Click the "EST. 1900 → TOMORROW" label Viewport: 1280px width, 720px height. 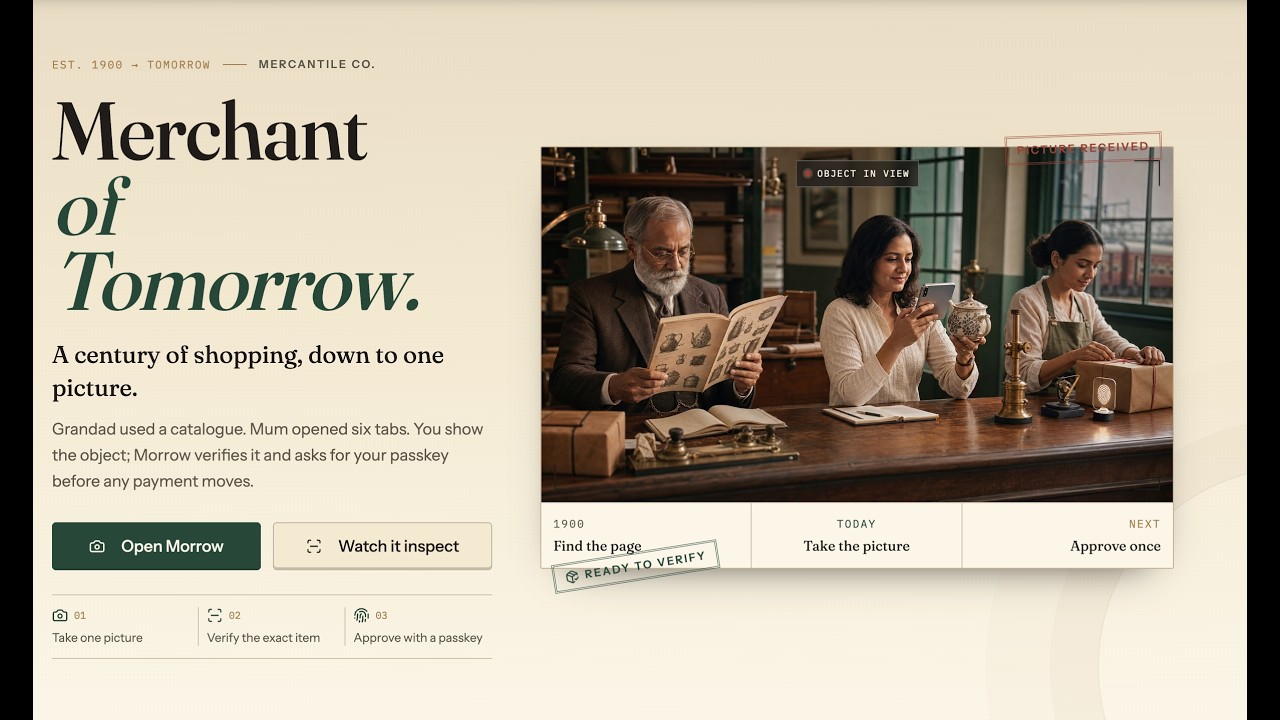pyautogui.click(x=131, y=65)
